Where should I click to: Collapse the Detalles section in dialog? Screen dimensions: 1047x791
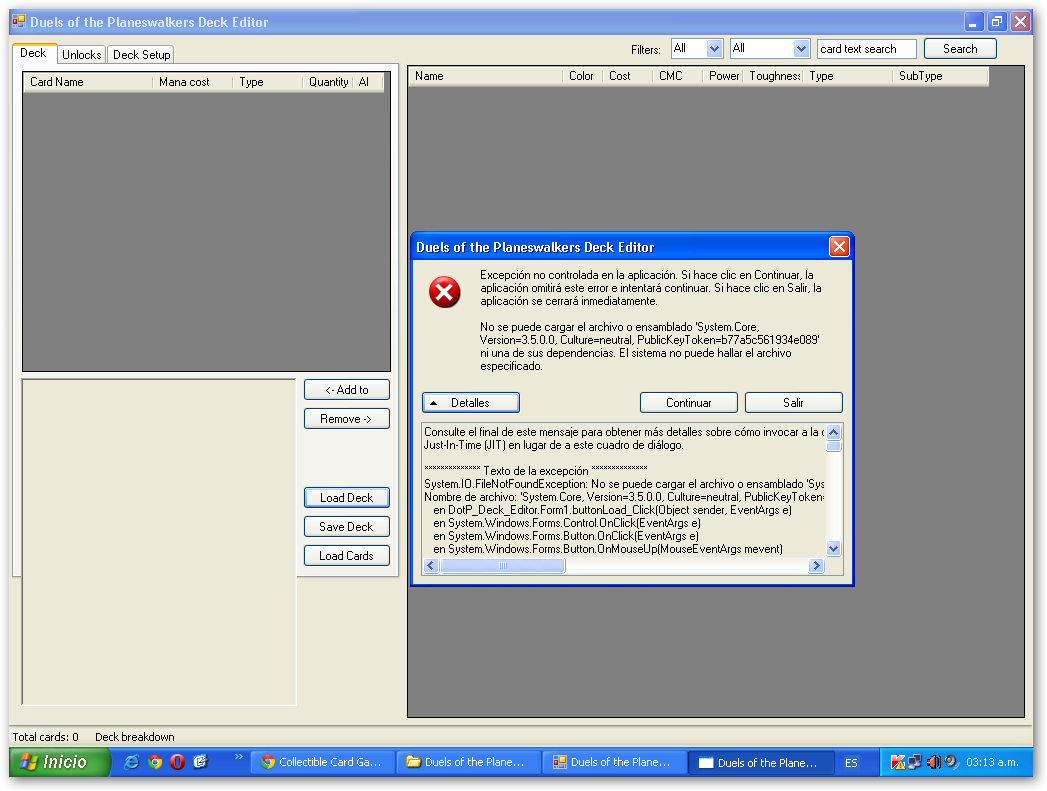470,402
